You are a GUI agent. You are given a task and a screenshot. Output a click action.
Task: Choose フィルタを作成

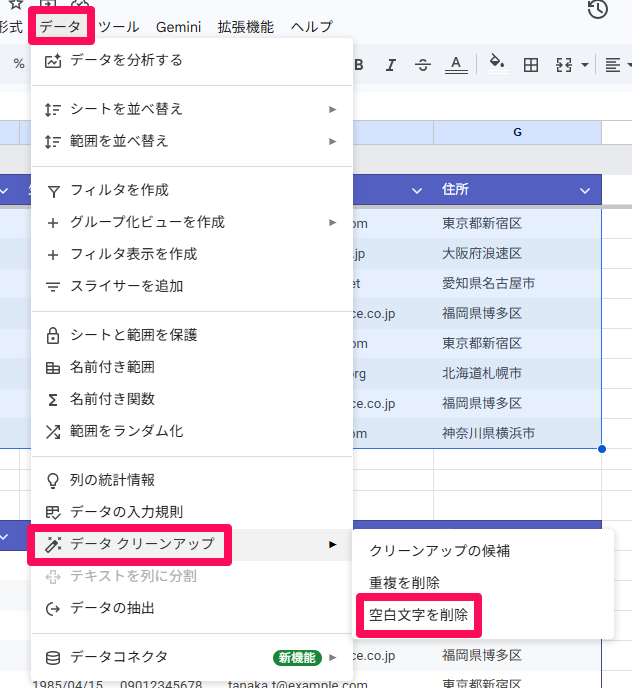(192, 190)
